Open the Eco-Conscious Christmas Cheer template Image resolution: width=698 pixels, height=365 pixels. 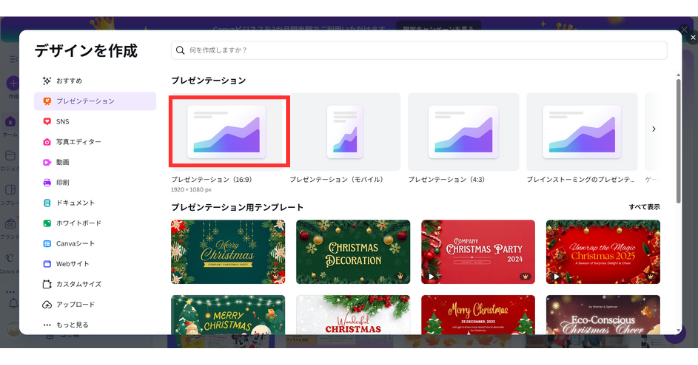pos(603,315)
